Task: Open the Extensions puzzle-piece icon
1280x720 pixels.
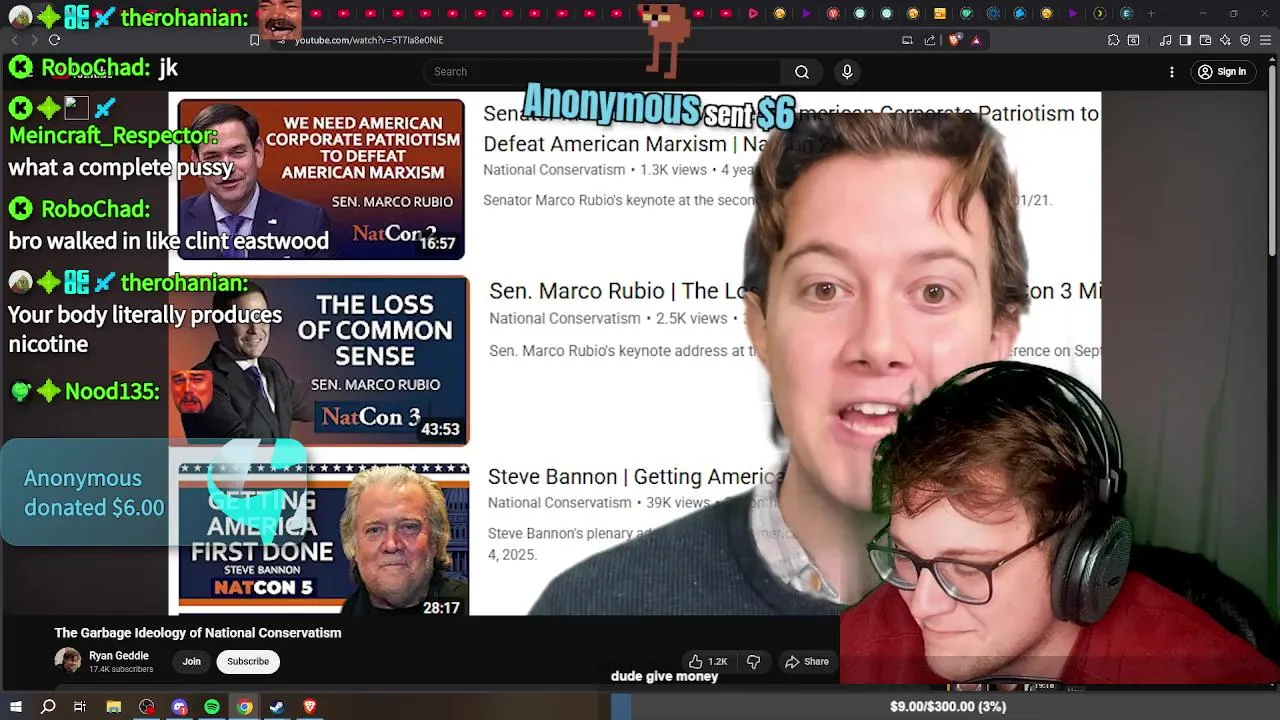Action: [1113, 40]
